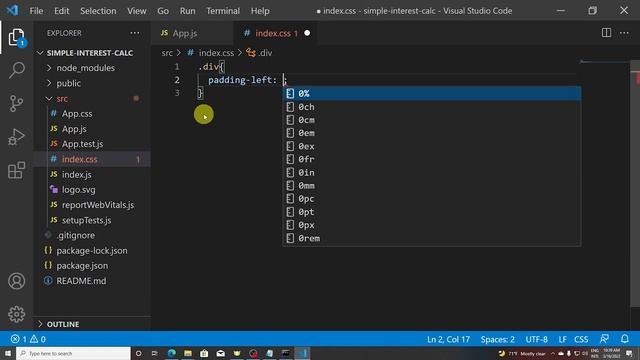The height and width of the screenshot is (360, 640).
Task: Open Explorer views and more actions ellipsis
Action: pos(135,33)
